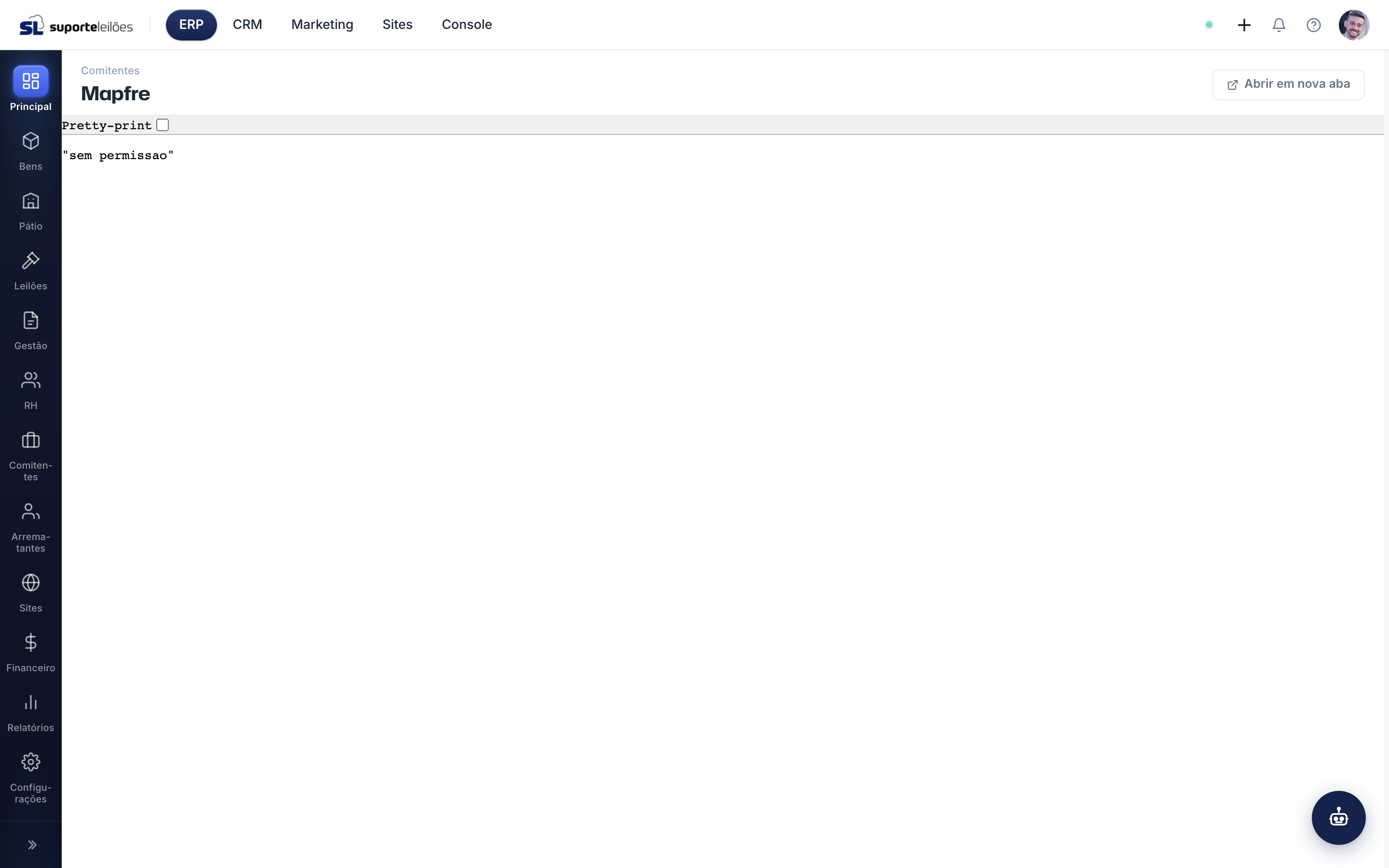This screenshot has width=1389, height=868.
Task: Open Configurações gear icon
Action: tap(30, 762)
